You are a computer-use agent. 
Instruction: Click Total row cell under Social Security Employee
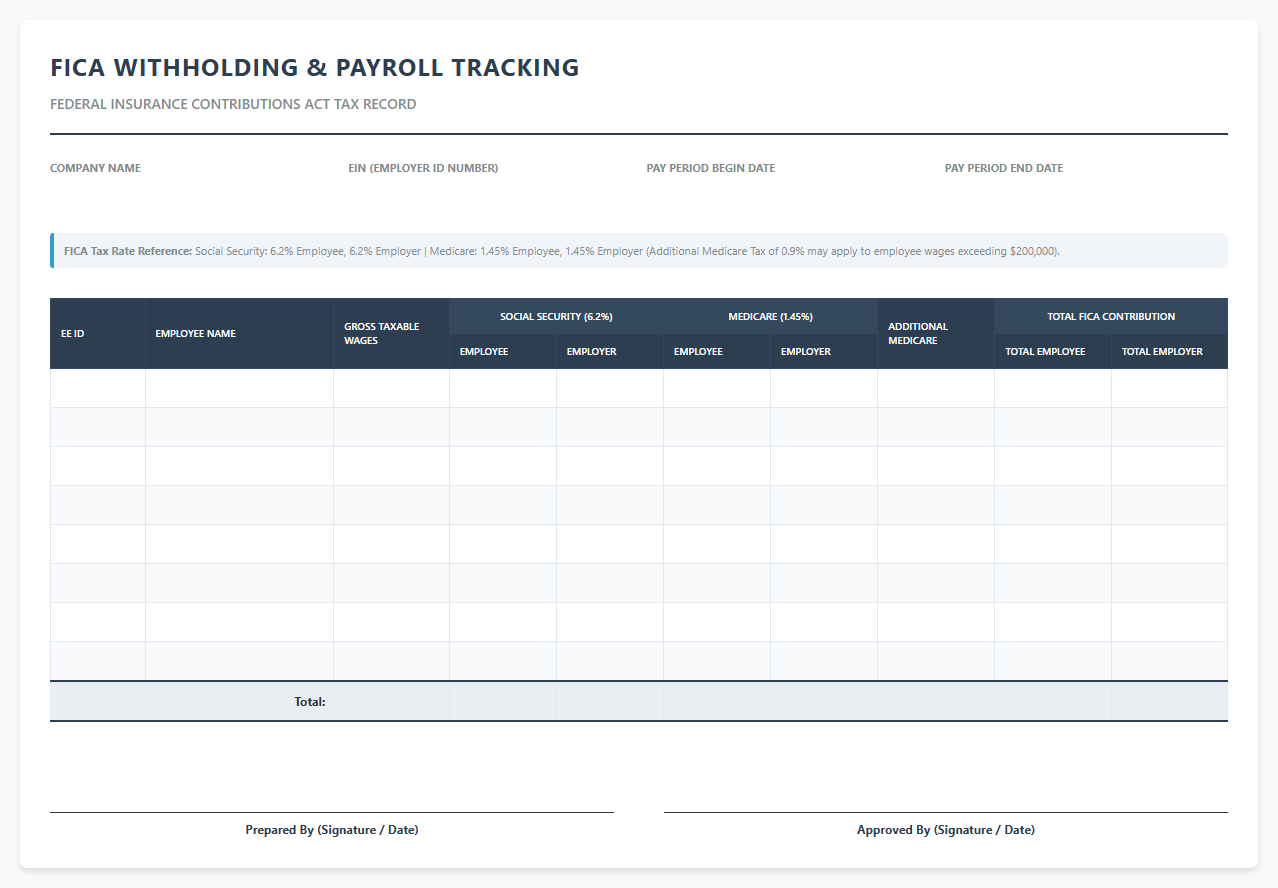(503, 701)
